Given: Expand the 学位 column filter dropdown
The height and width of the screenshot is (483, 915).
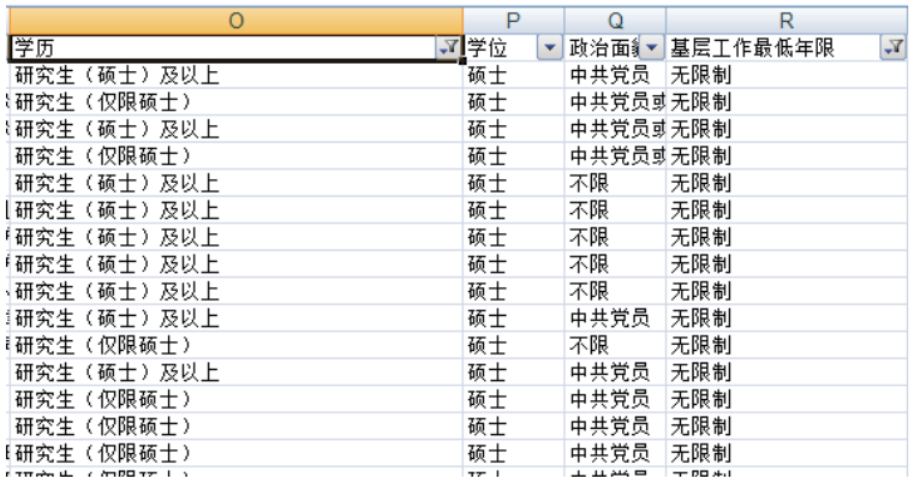Looking at the screenshot, I should tap(550, 47).
